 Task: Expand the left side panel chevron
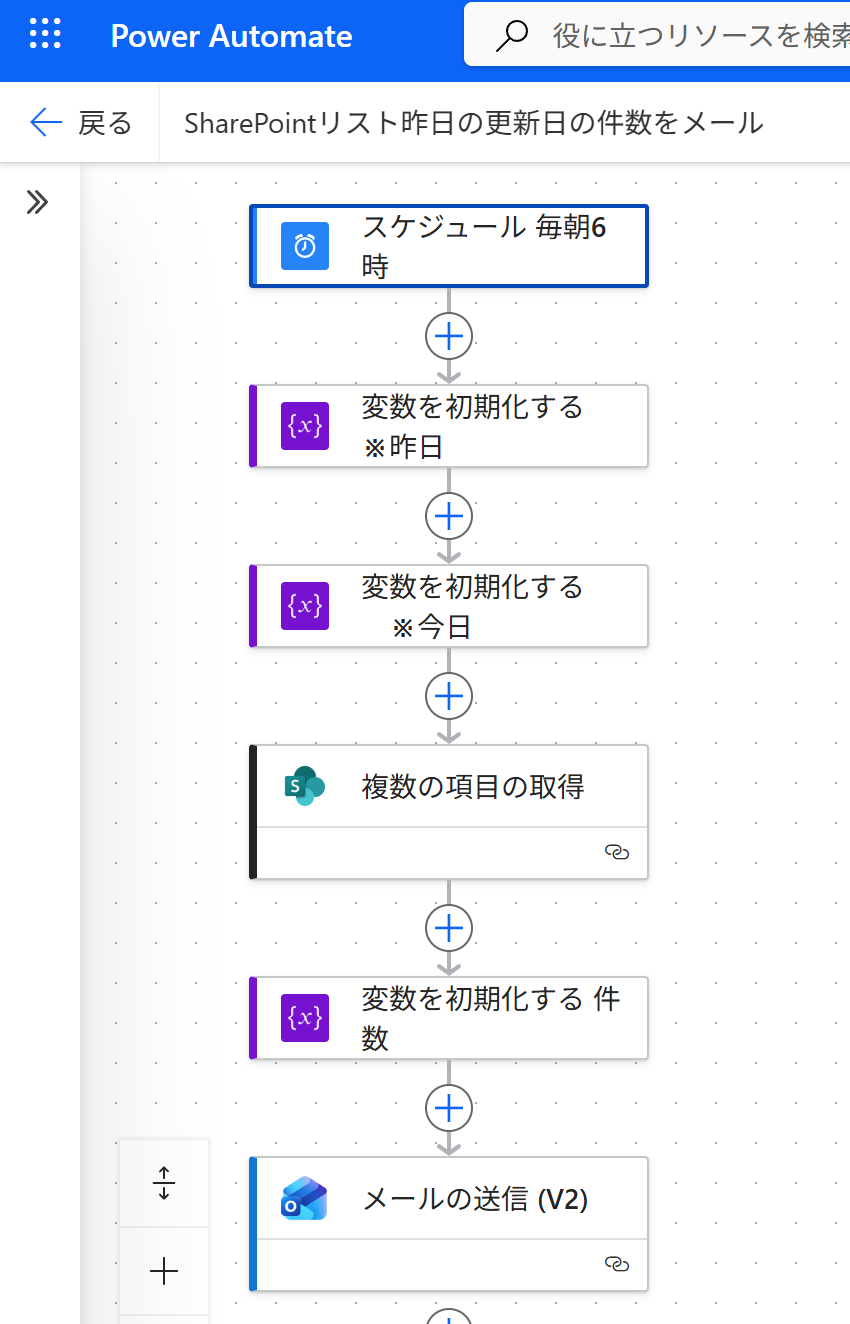37,203
